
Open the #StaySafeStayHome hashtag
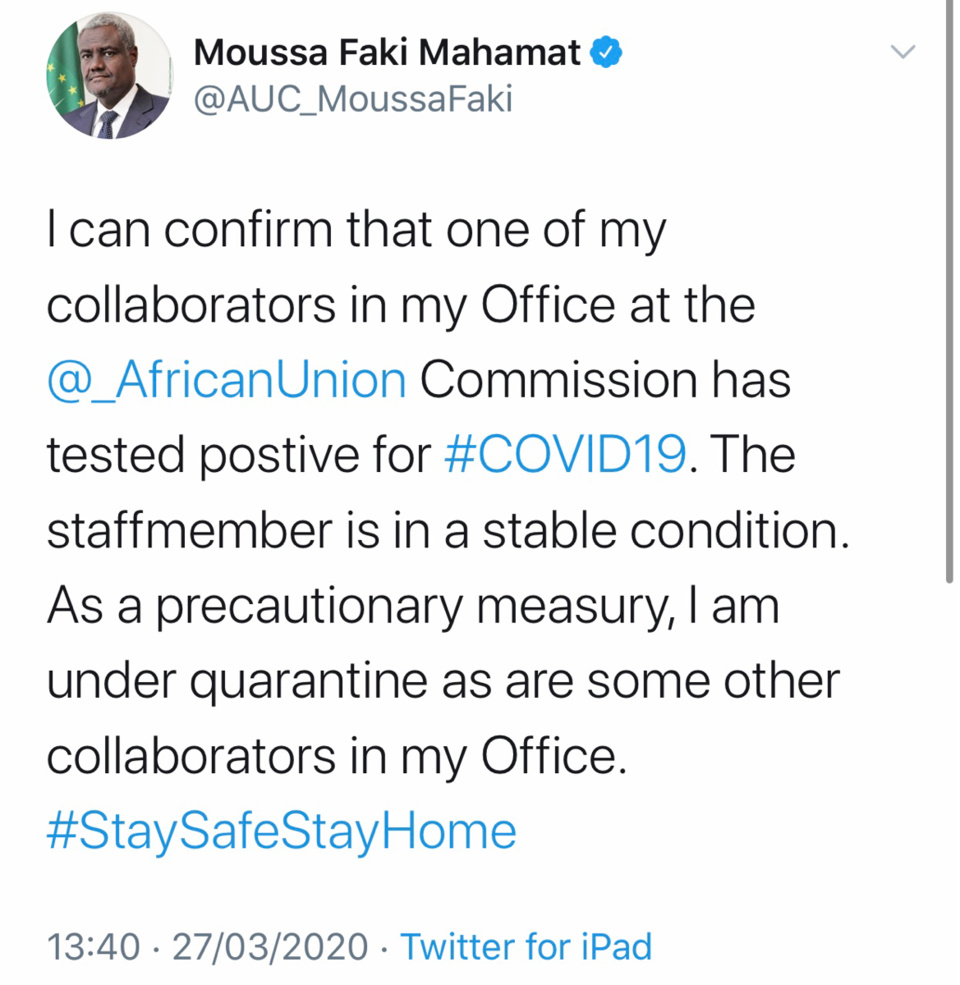click(281, 832)
